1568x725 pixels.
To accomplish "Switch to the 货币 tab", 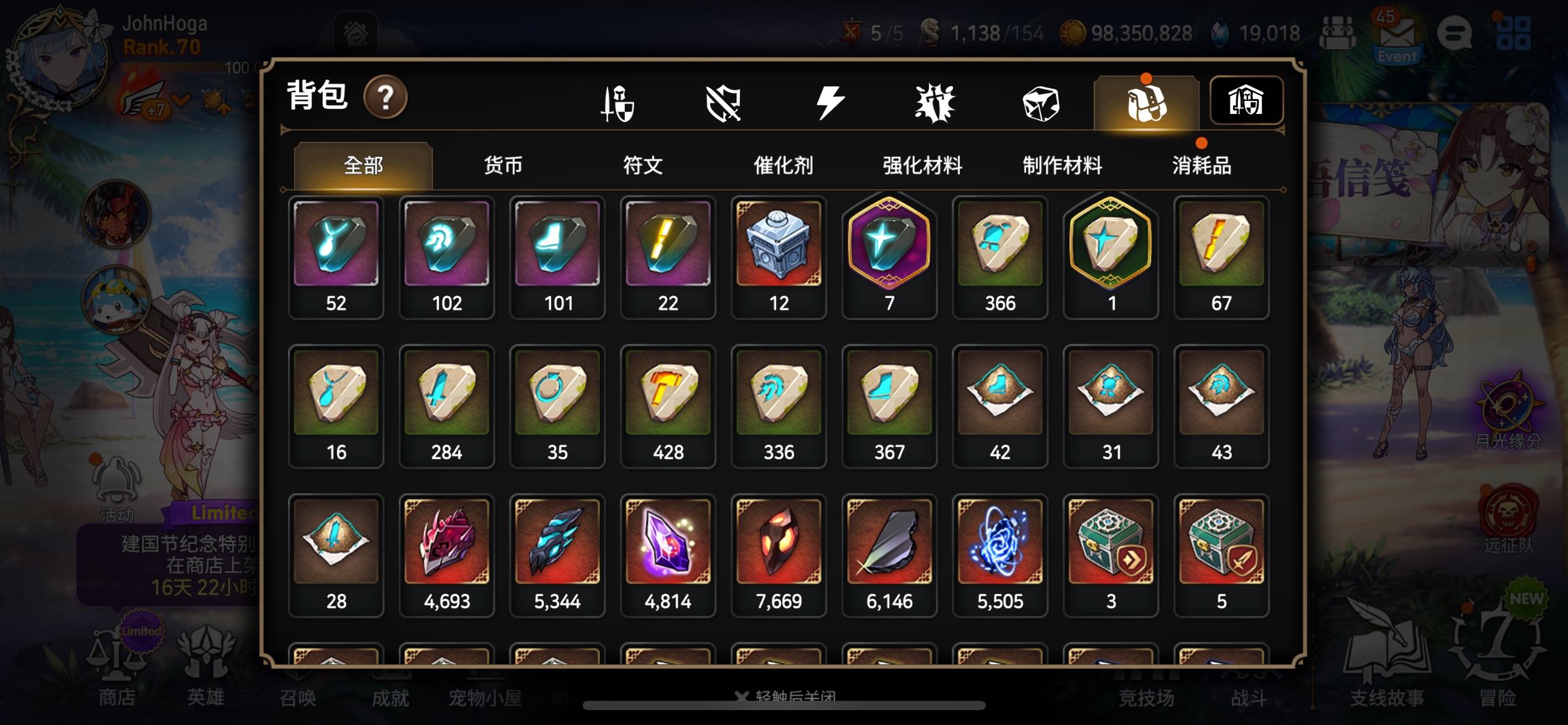I will coord(503,165).
